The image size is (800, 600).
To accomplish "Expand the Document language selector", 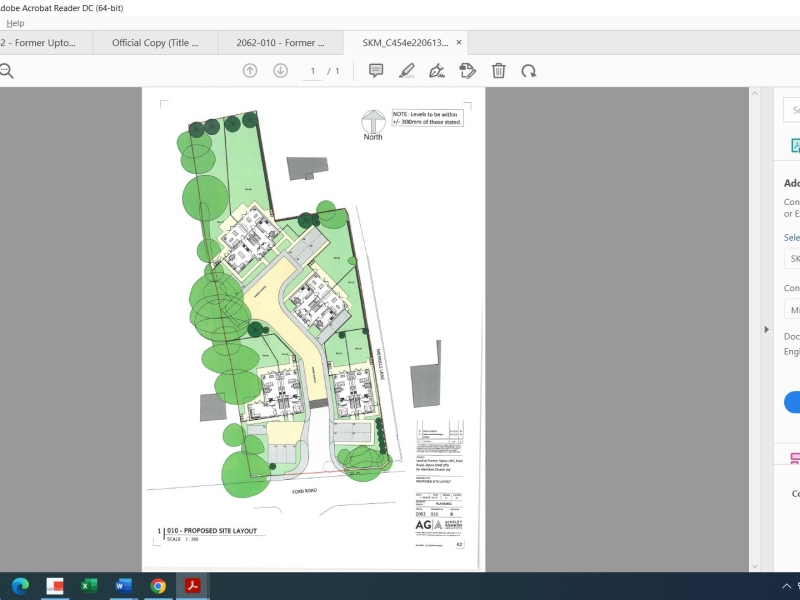I will coord(790,351).
